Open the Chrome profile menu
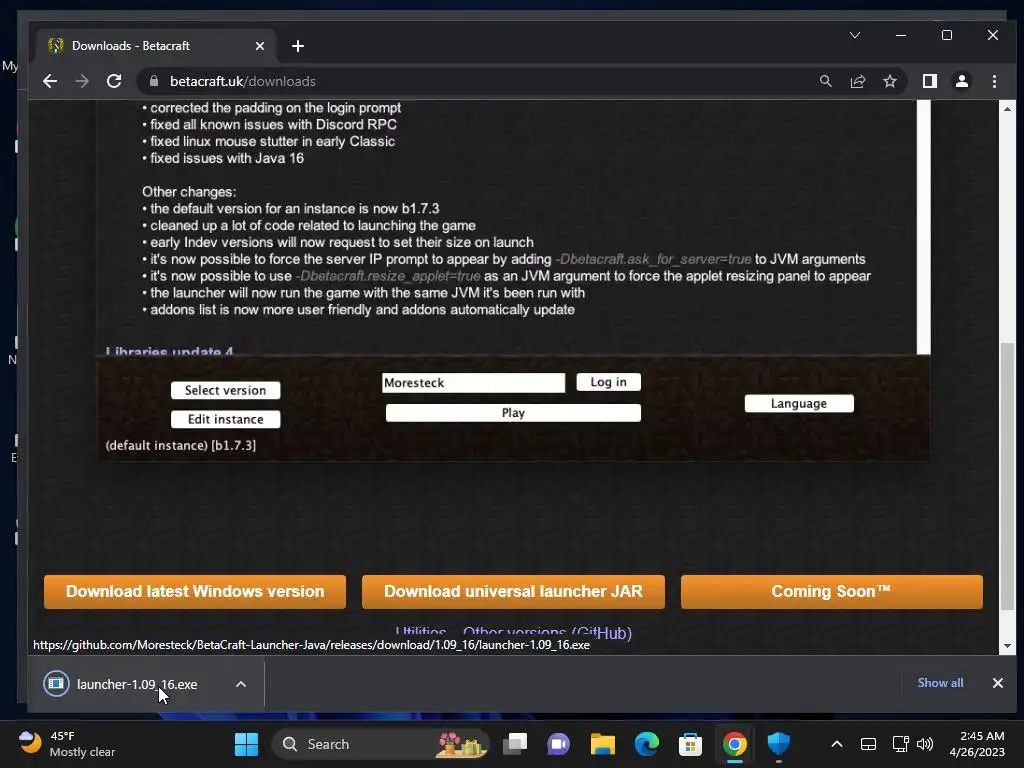1024x768 pixels. pyautogui.click(x=962, y=81)
